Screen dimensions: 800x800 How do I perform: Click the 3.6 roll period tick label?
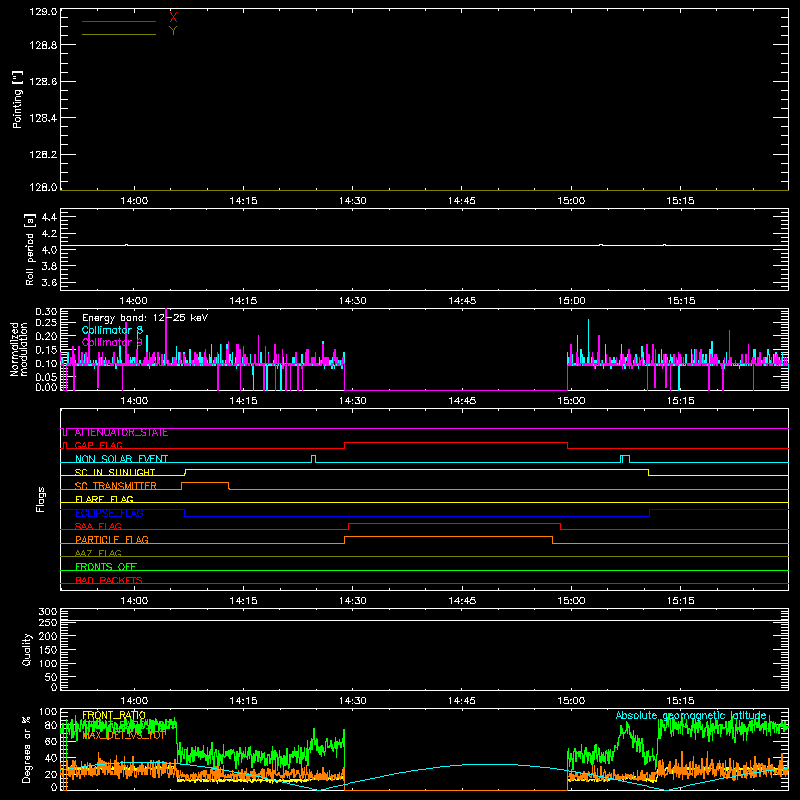coord(49,282)
